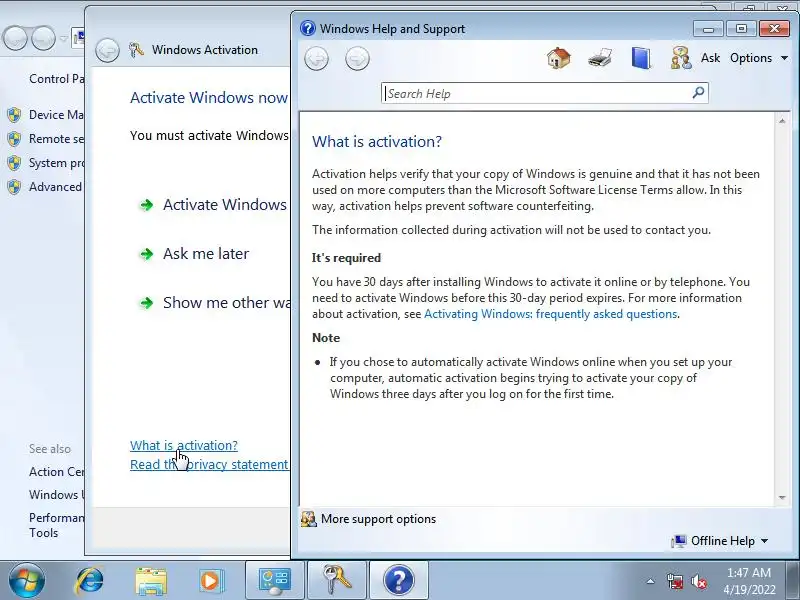Click the network status tray icon
Viewport: 800px width, 600px height.
tap(674, 581)
